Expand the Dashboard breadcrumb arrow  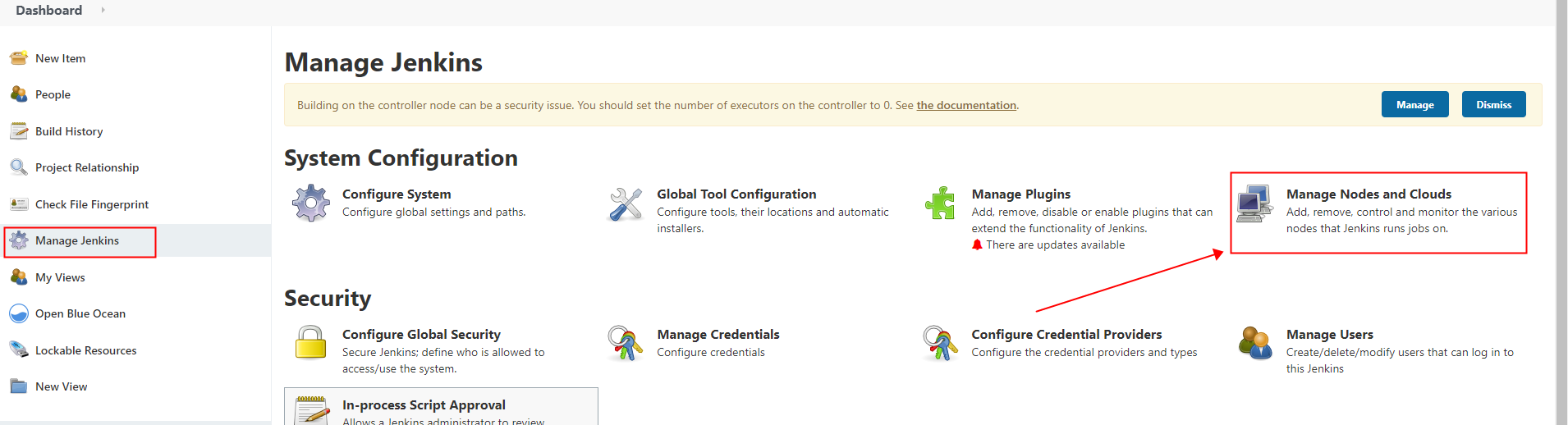(x=103, y=10)
